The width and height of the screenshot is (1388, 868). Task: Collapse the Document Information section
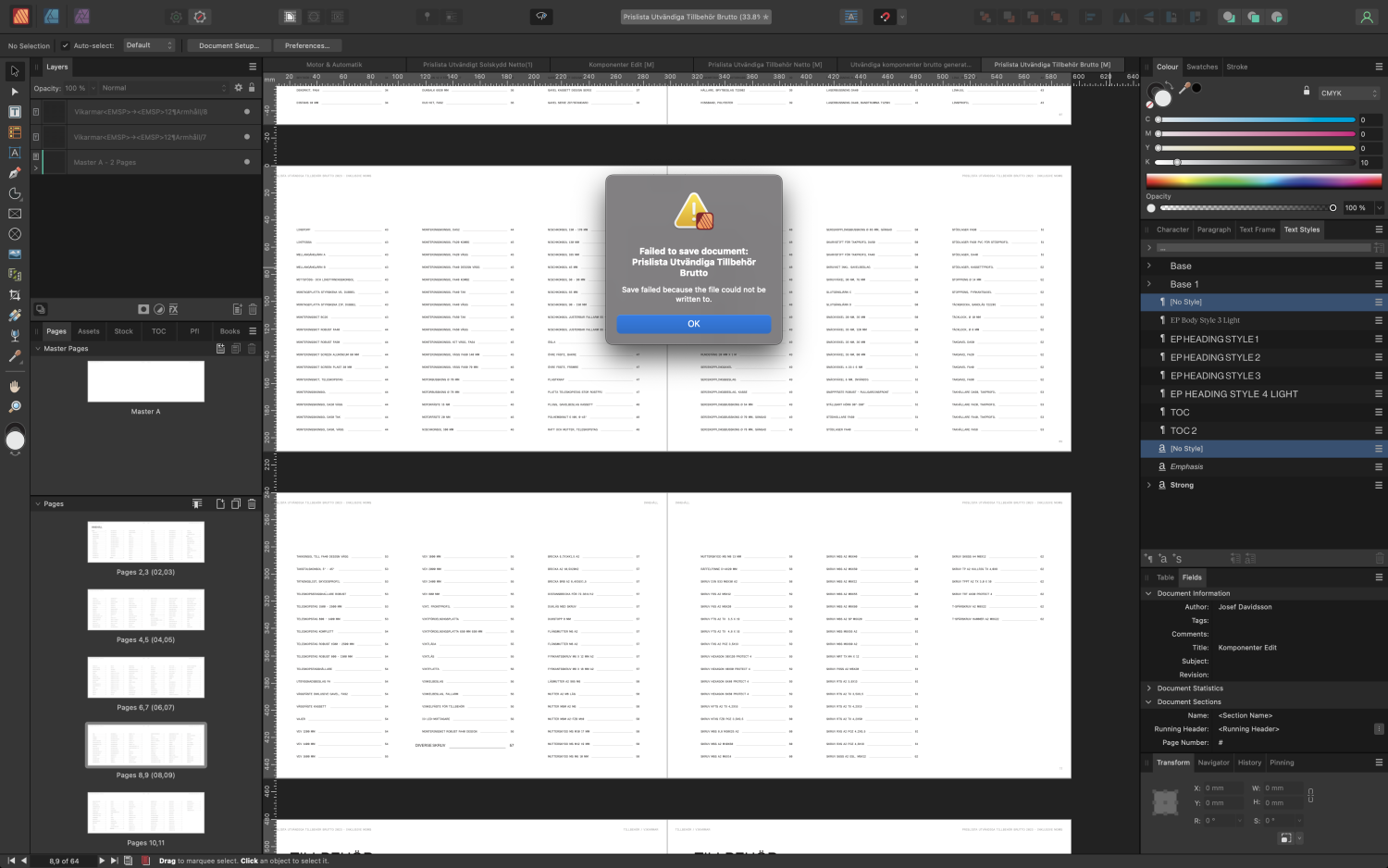click(x=1147, y=593)
